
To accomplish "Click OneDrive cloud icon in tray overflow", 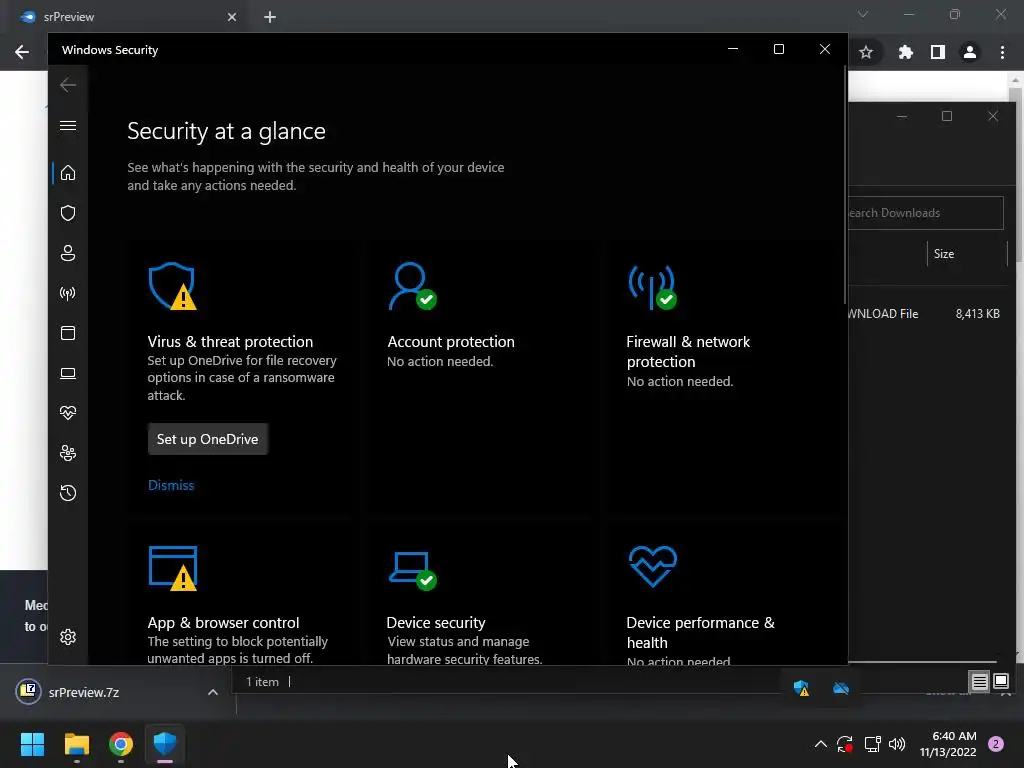I will [841, 688].
